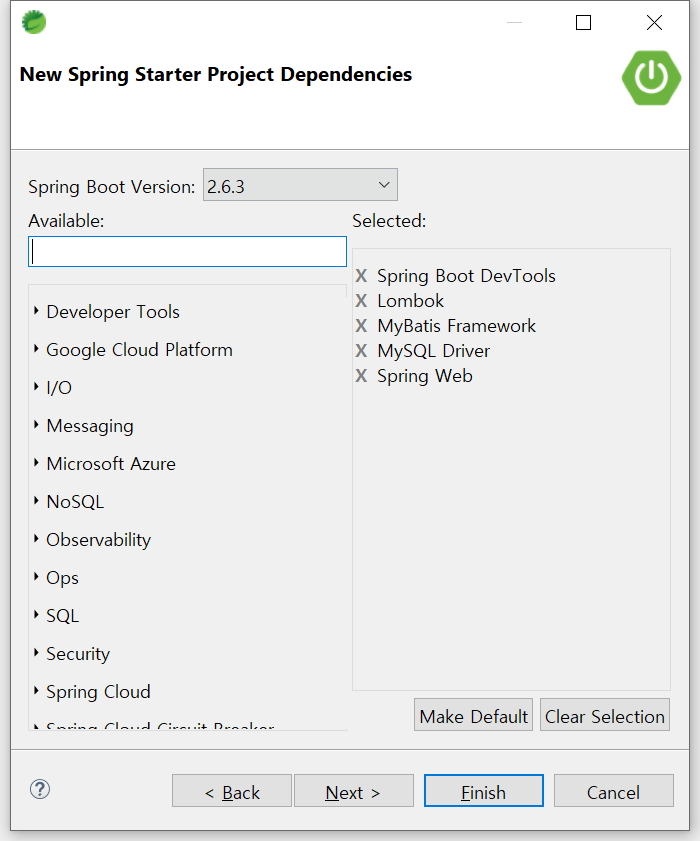Click the green Spring Boot power logo
This screenshot has height=841, width=700.
click(x=651, y=77)
